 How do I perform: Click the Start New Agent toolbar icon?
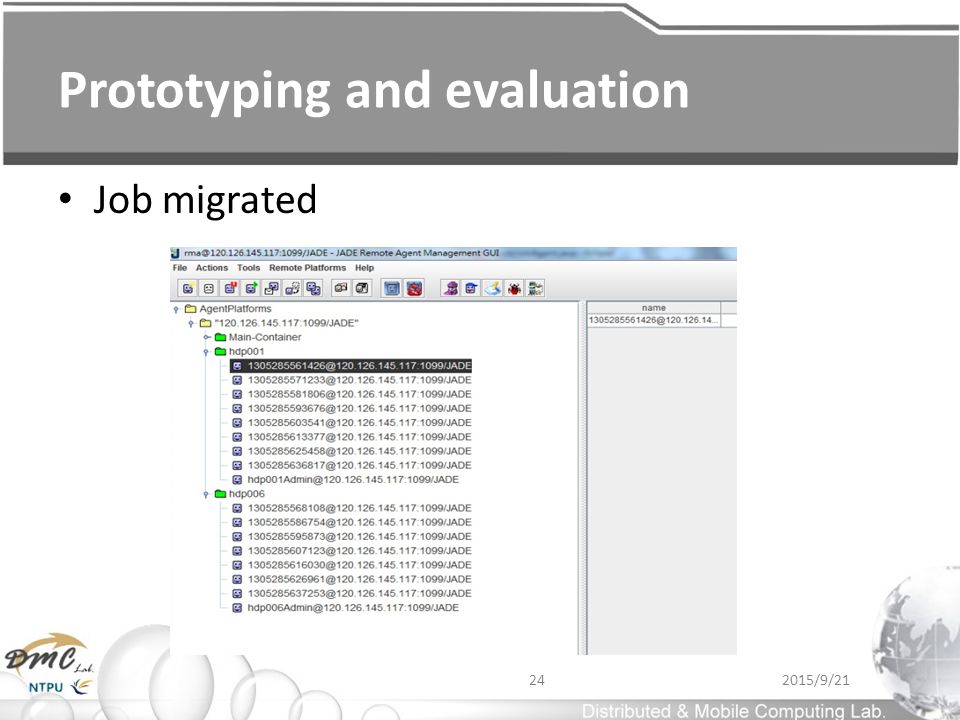click(187, 288)
